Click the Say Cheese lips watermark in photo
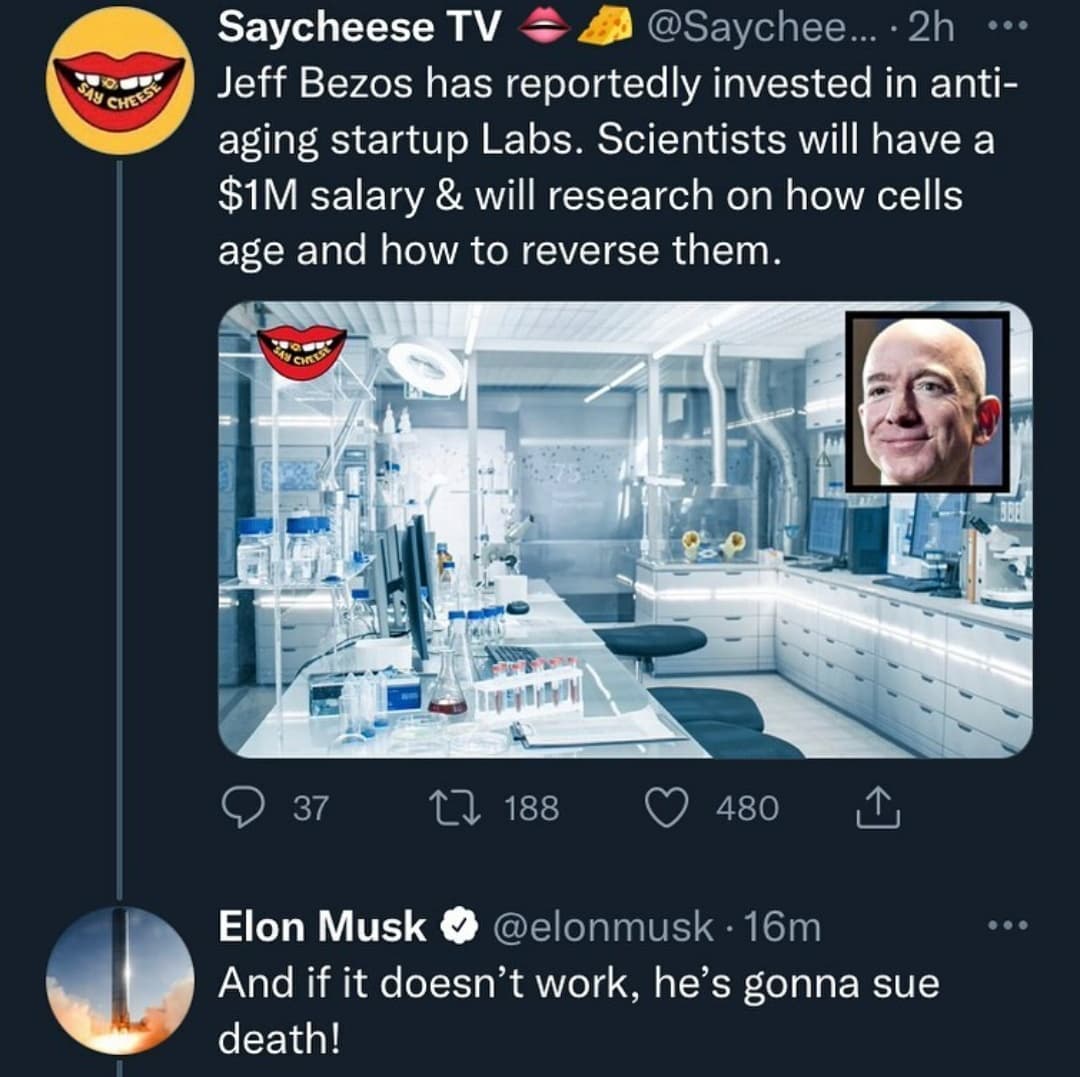Image resolution: width=1080 pixels, height=1077 pixels. (301, 351)
